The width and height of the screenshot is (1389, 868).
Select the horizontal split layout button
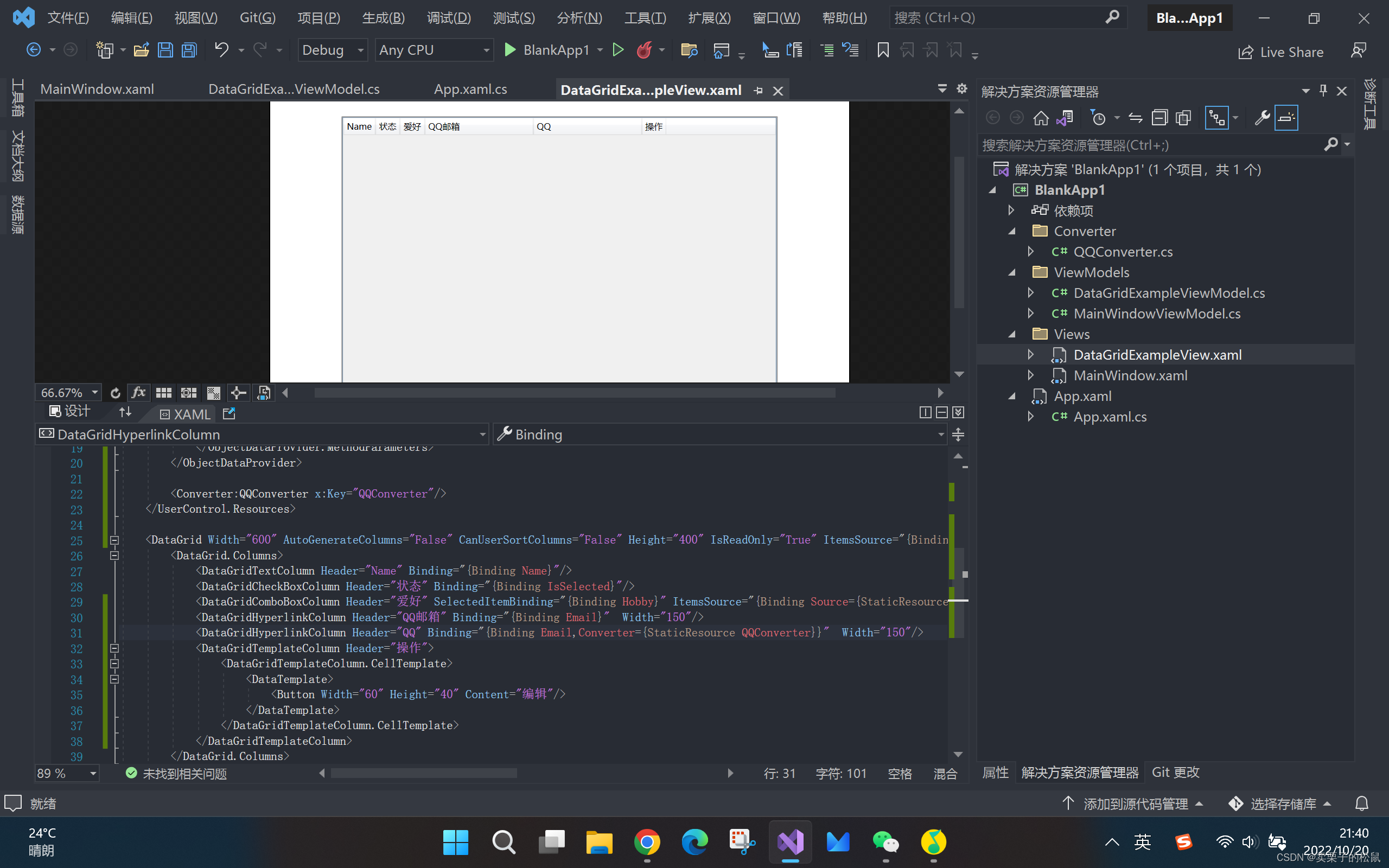[x=941, y=412]
